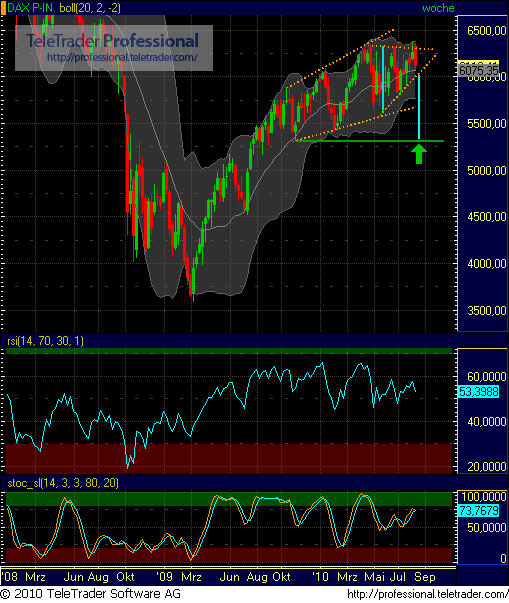Click the 4000,00 price axis label

[x=487, y=264]
